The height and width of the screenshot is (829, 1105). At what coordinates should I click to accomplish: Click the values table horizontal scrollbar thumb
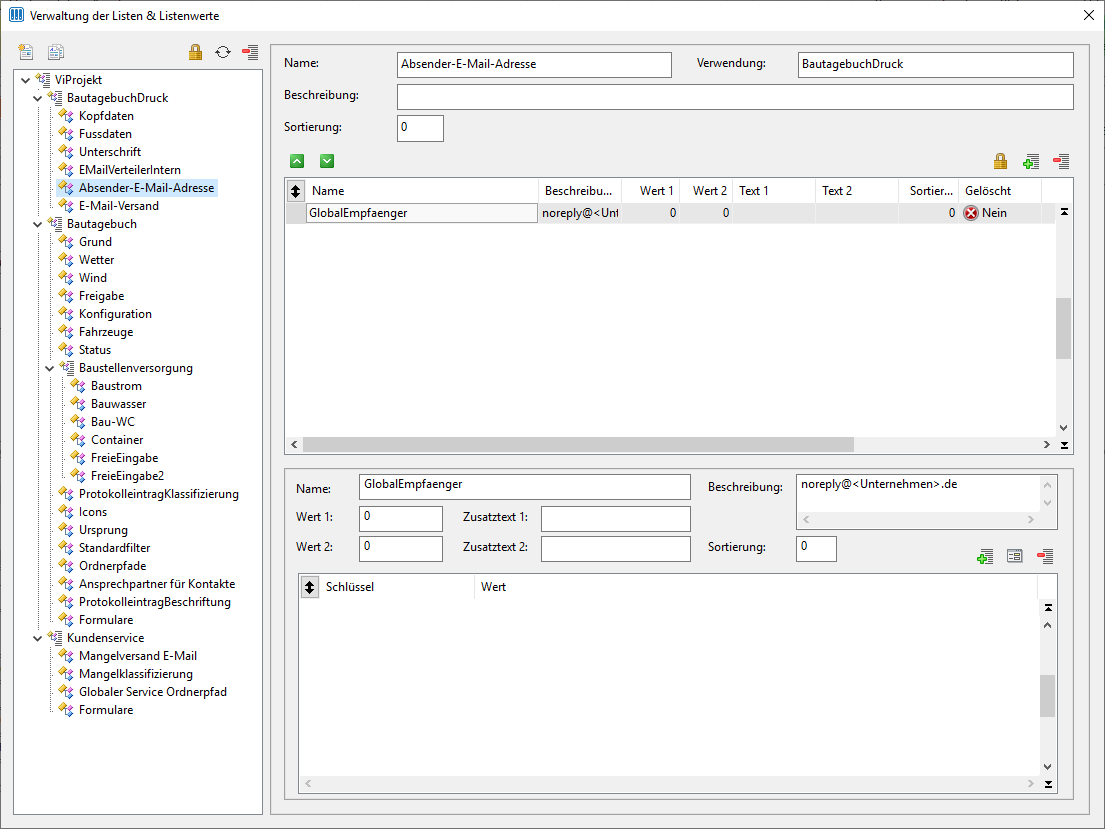coord(578,445)
